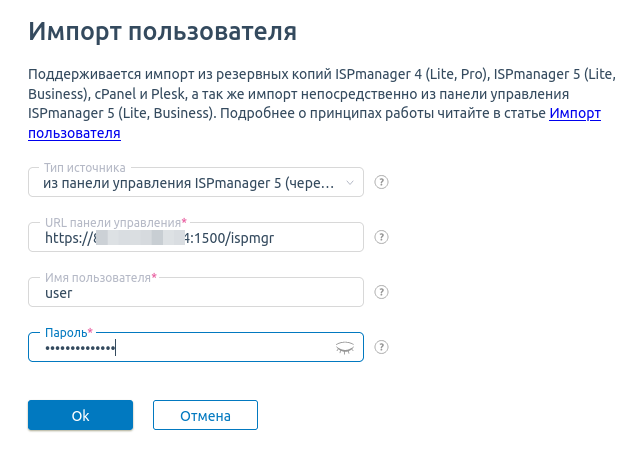
Task: Show help tooltip beside URL панели управления
Action: (x=381, y=237)
